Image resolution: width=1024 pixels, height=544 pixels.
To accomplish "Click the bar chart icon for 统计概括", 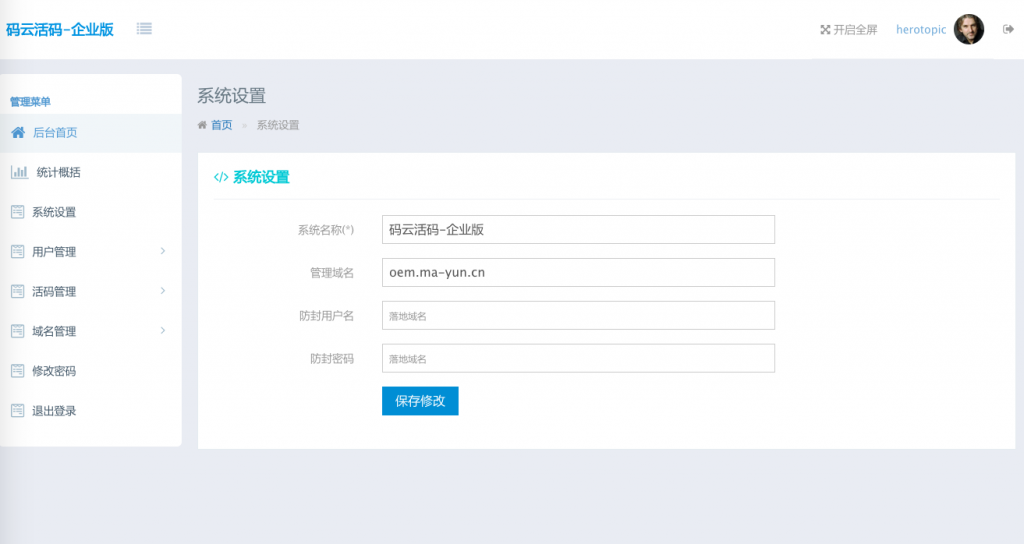I will coord(19,172).
